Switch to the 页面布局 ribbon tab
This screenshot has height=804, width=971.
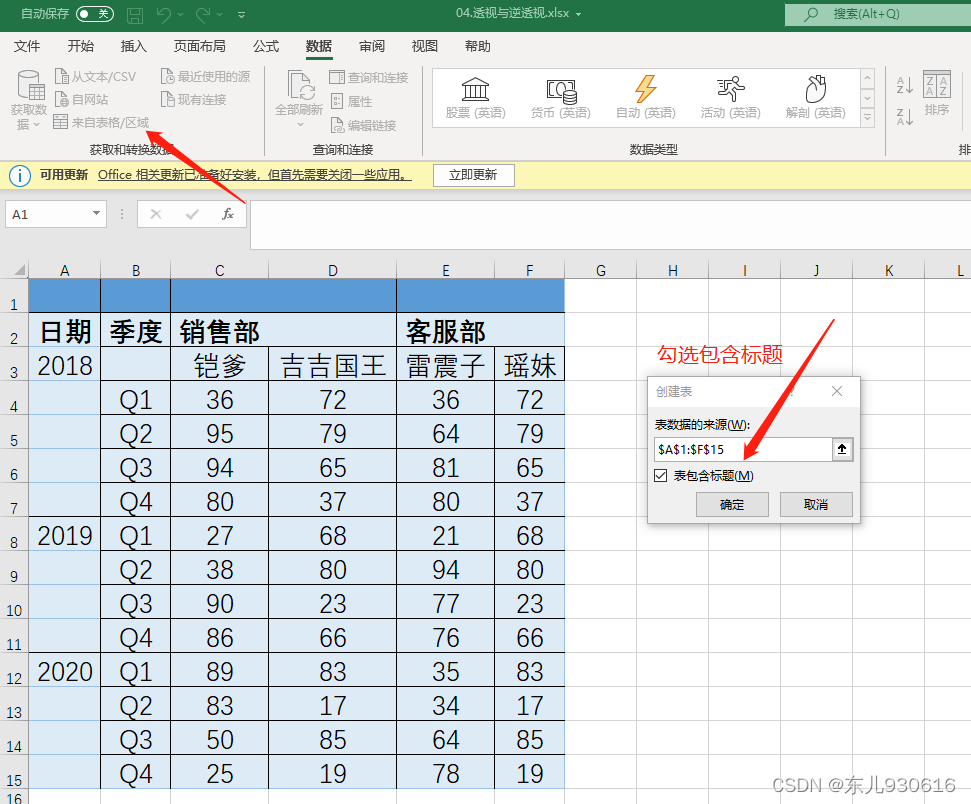(199, 46)
